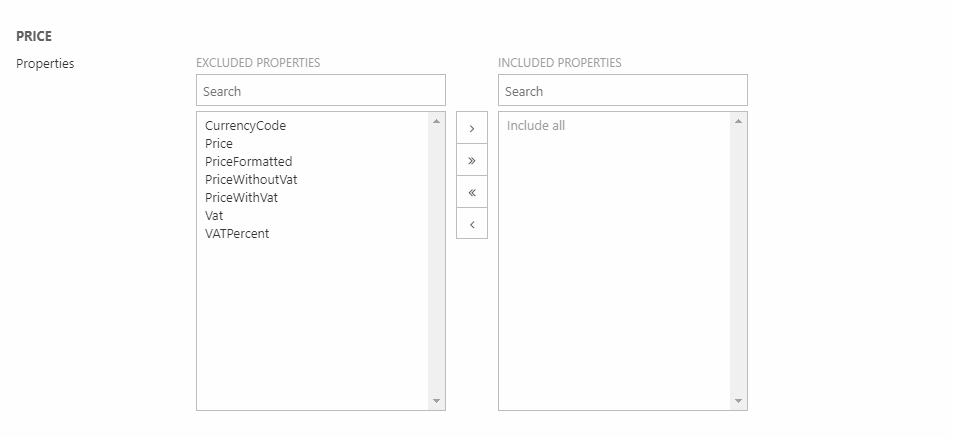The width and height of the screenshot is (953, 437).
Task: Click the excluded list scrollbar track
Action: pyautogui.click(x=436, y=260)
